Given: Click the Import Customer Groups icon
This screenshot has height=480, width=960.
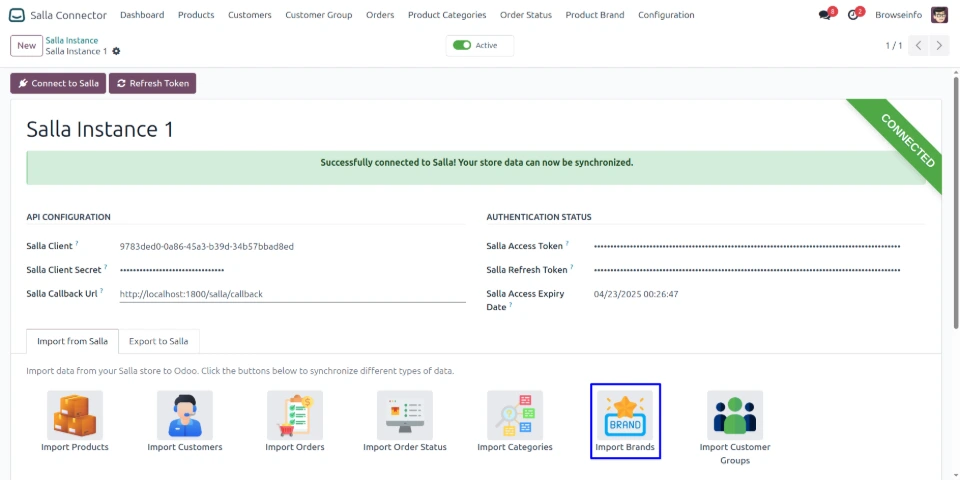Looking at the screenshot, I should (x=735, y=414).
